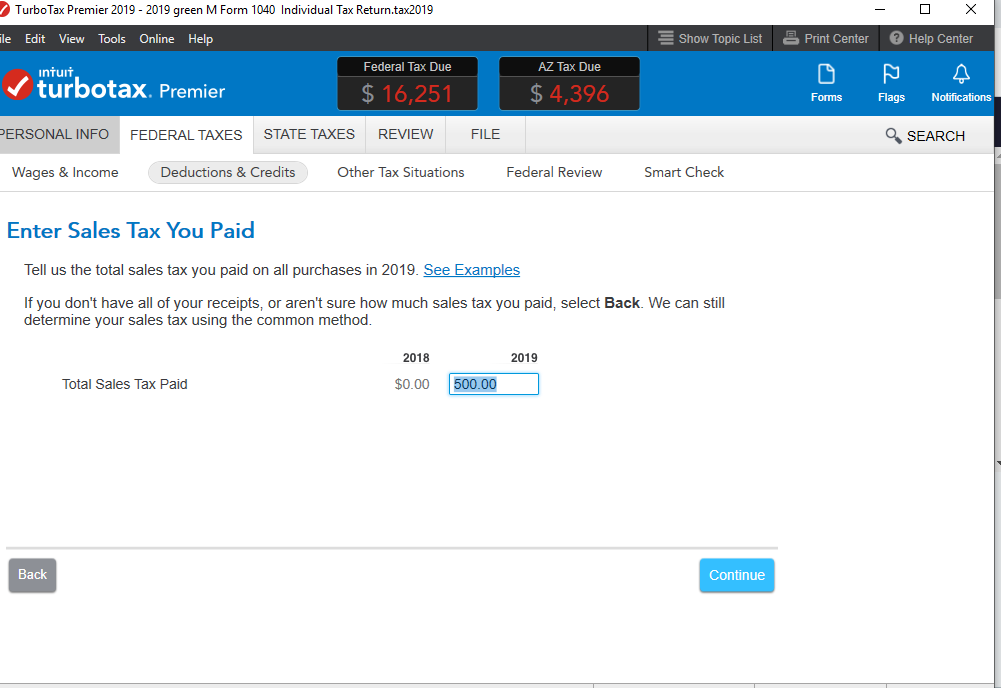Maximize the TurboTax window

tap(924, 10)
